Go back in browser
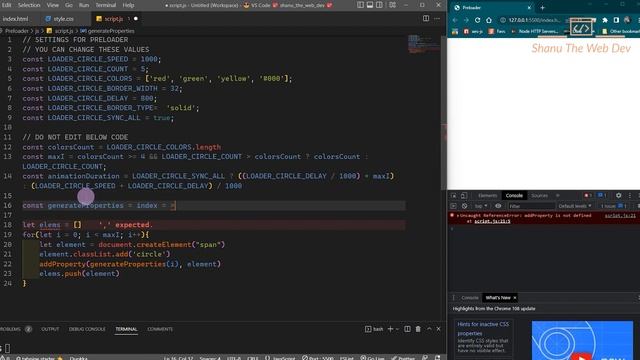640x360 pixels. click(455, 20)
